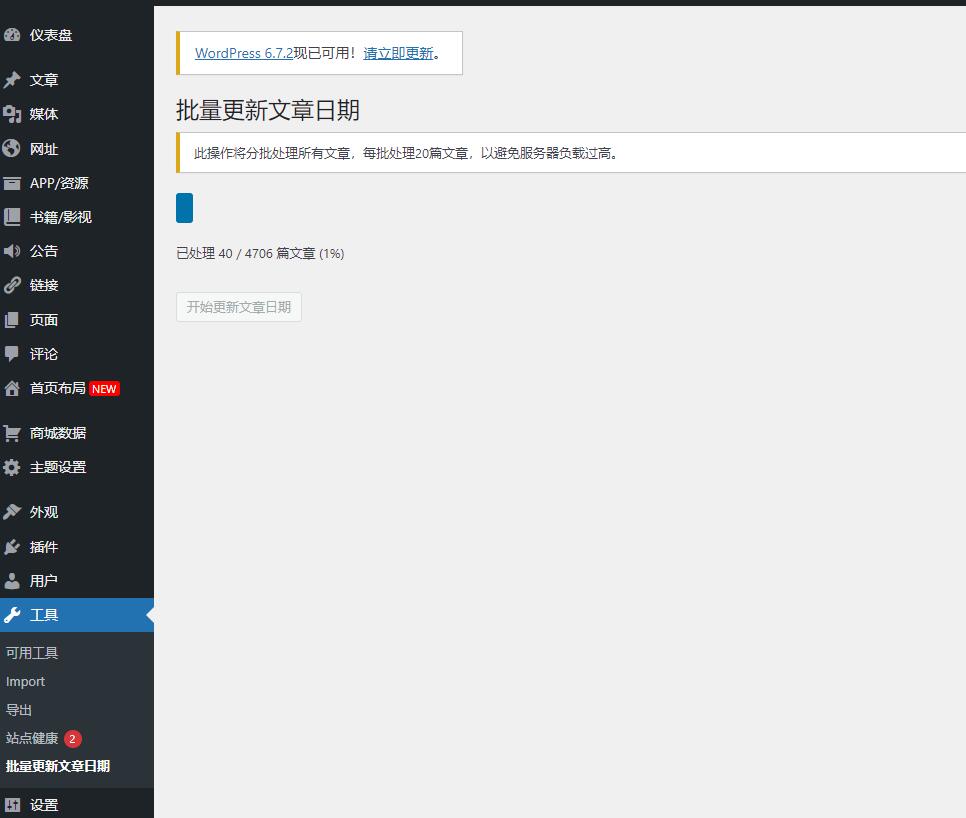Click the WordPress 6.7.2 link
This screenshot has width=966, height=818.
tap(244, 53)
